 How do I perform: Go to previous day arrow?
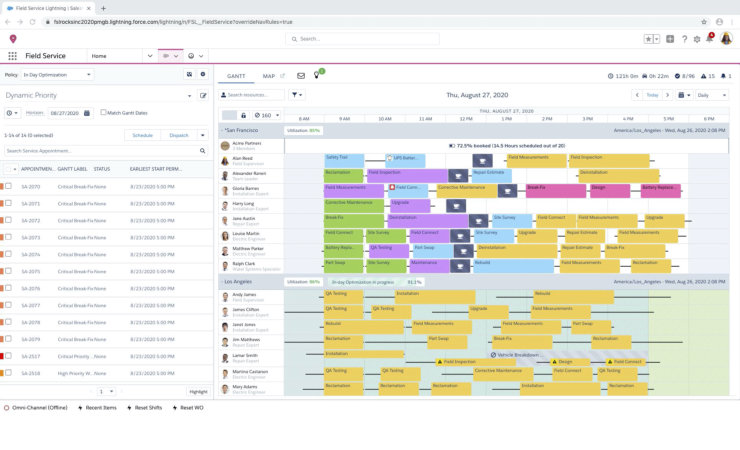tap(637, 95)
